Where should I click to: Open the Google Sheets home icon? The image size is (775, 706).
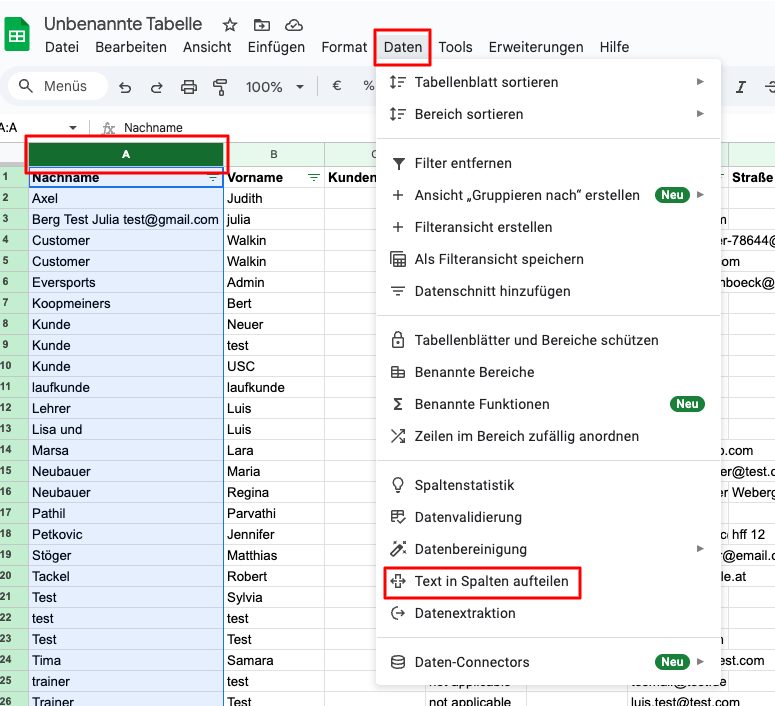17,35
